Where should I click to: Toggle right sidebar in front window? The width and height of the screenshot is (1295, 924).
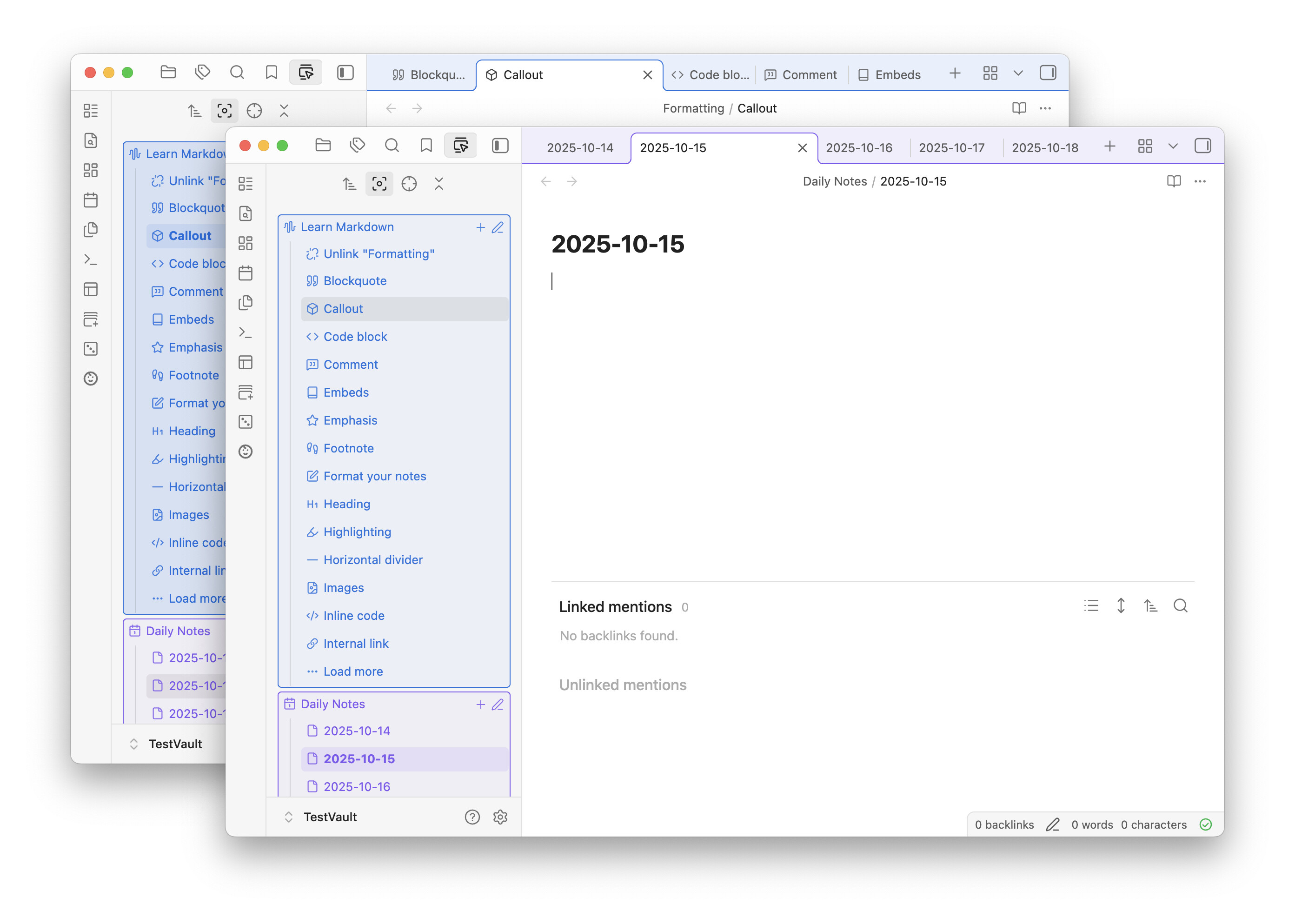tap(1202, 146)
